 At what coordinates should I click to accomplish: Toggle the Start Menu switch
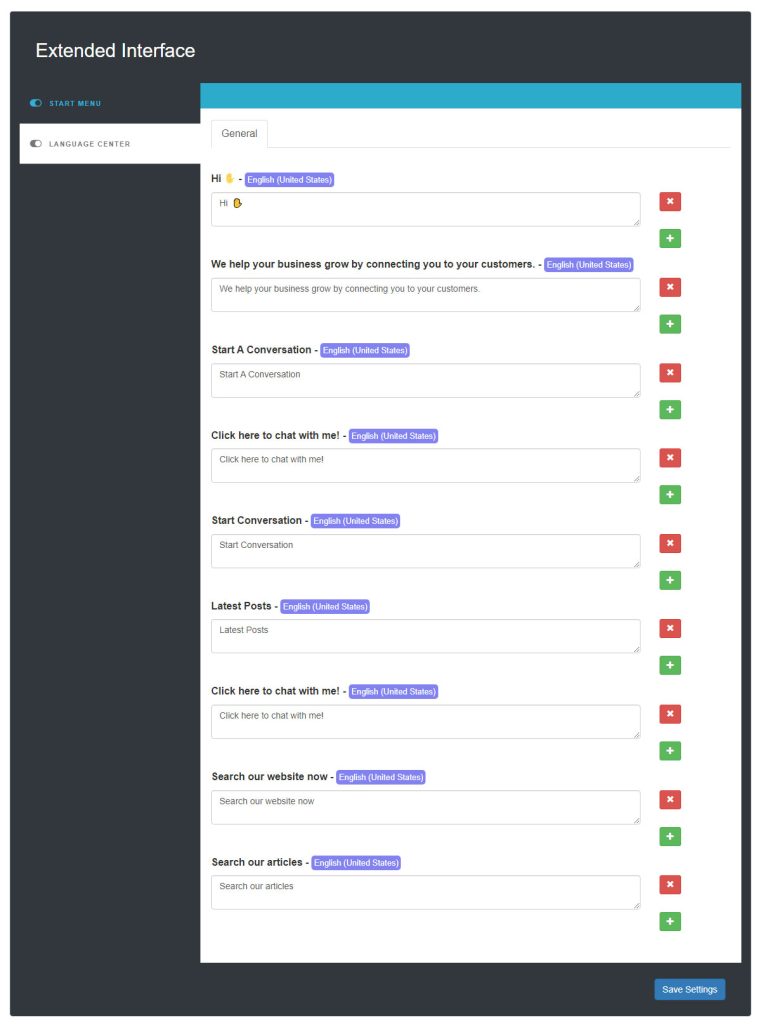click(35, 103)
